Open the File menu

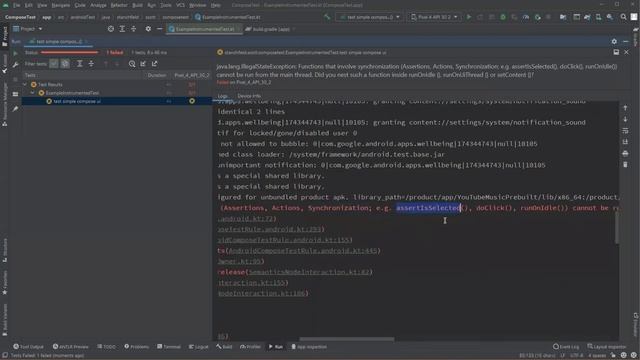tap(16, 5)
